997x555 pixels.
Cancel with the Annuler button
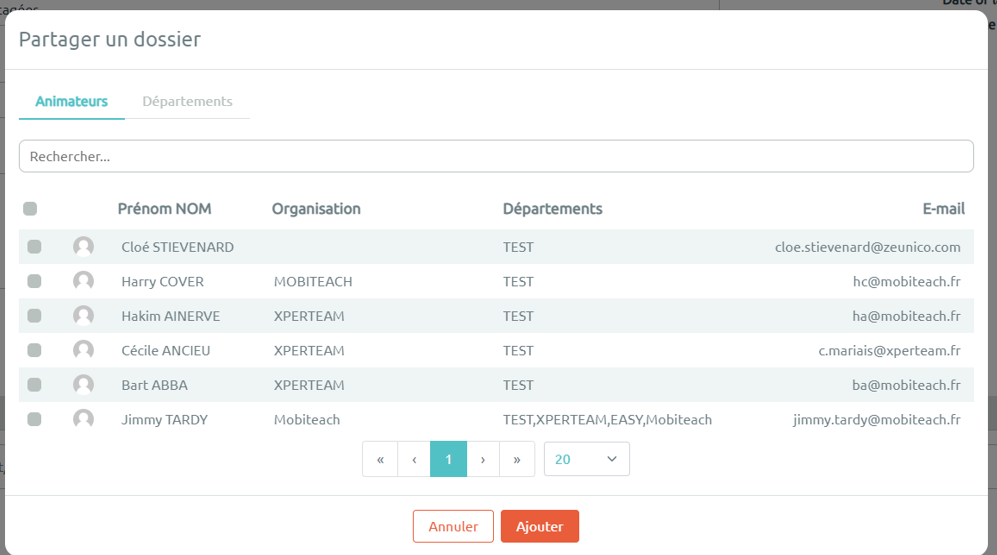[453, 526]
